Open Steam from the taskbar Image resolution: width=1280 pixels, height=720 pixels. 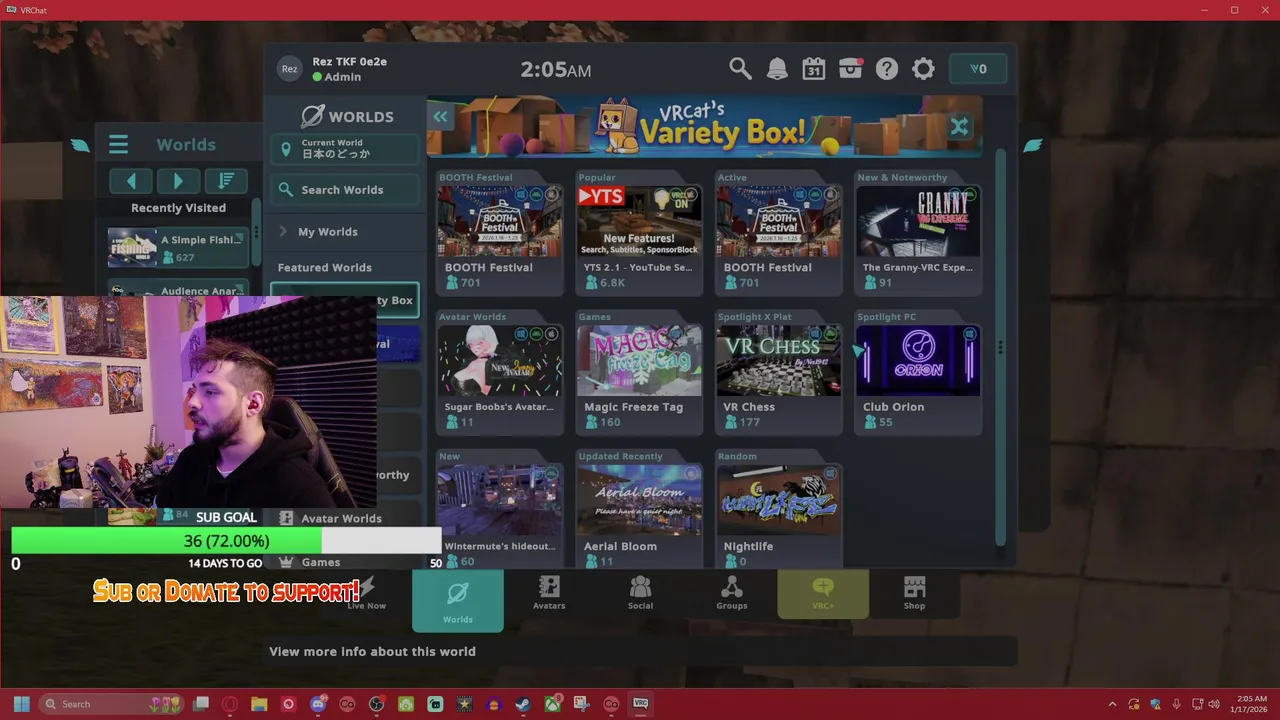(523, 704)
